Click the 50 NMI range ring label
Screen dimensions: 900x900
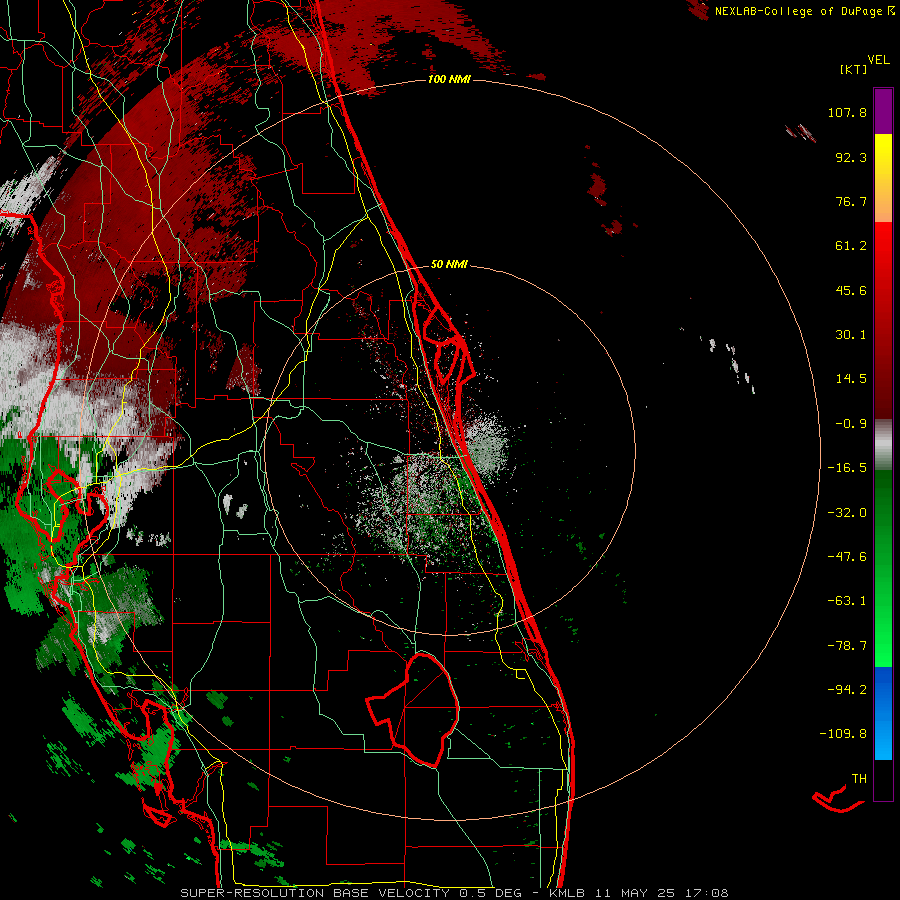pyautogui.click(x=449, y=265)
